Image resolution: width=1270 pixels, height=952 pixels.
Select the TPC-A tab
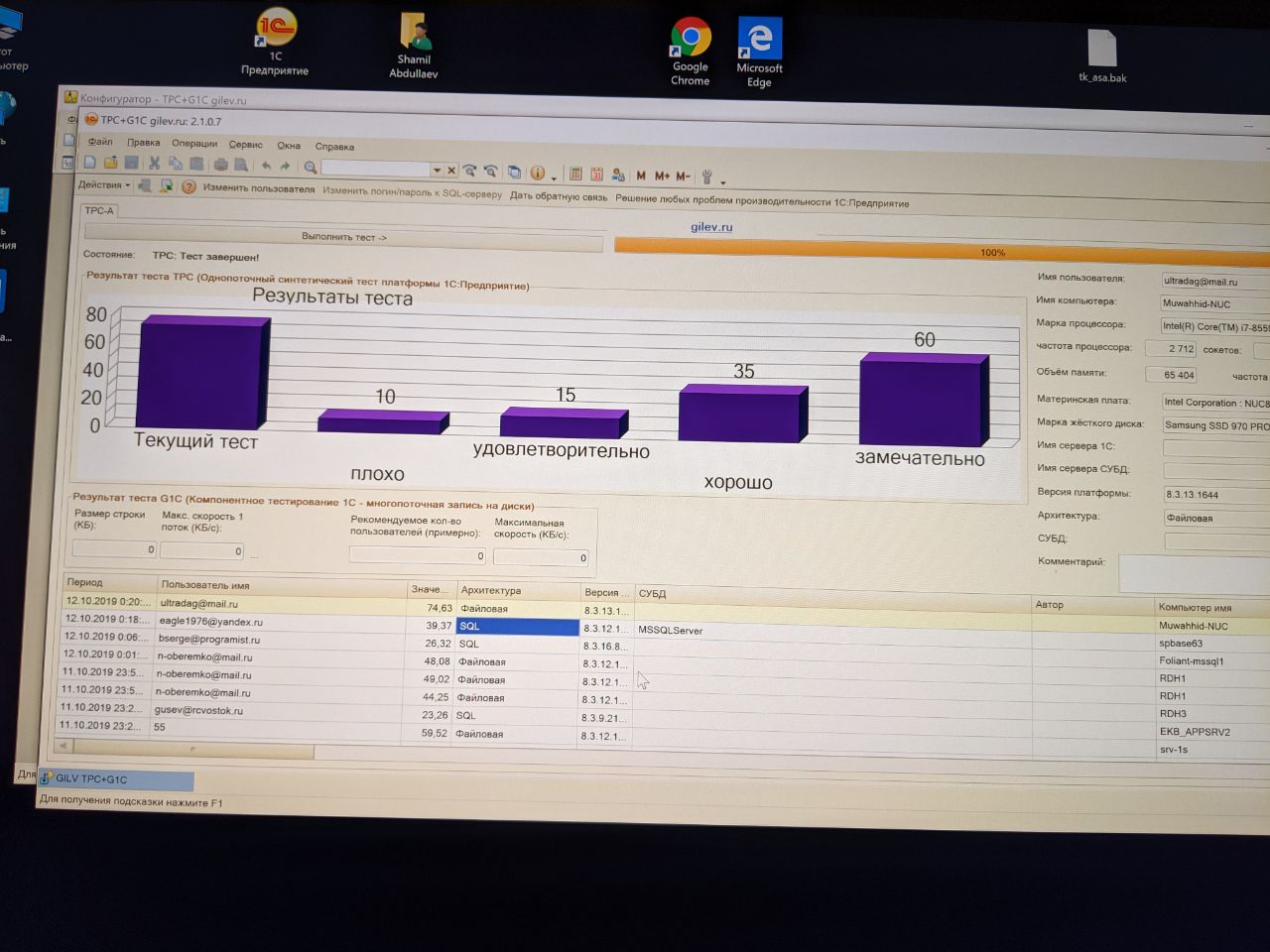click(99, 210)
